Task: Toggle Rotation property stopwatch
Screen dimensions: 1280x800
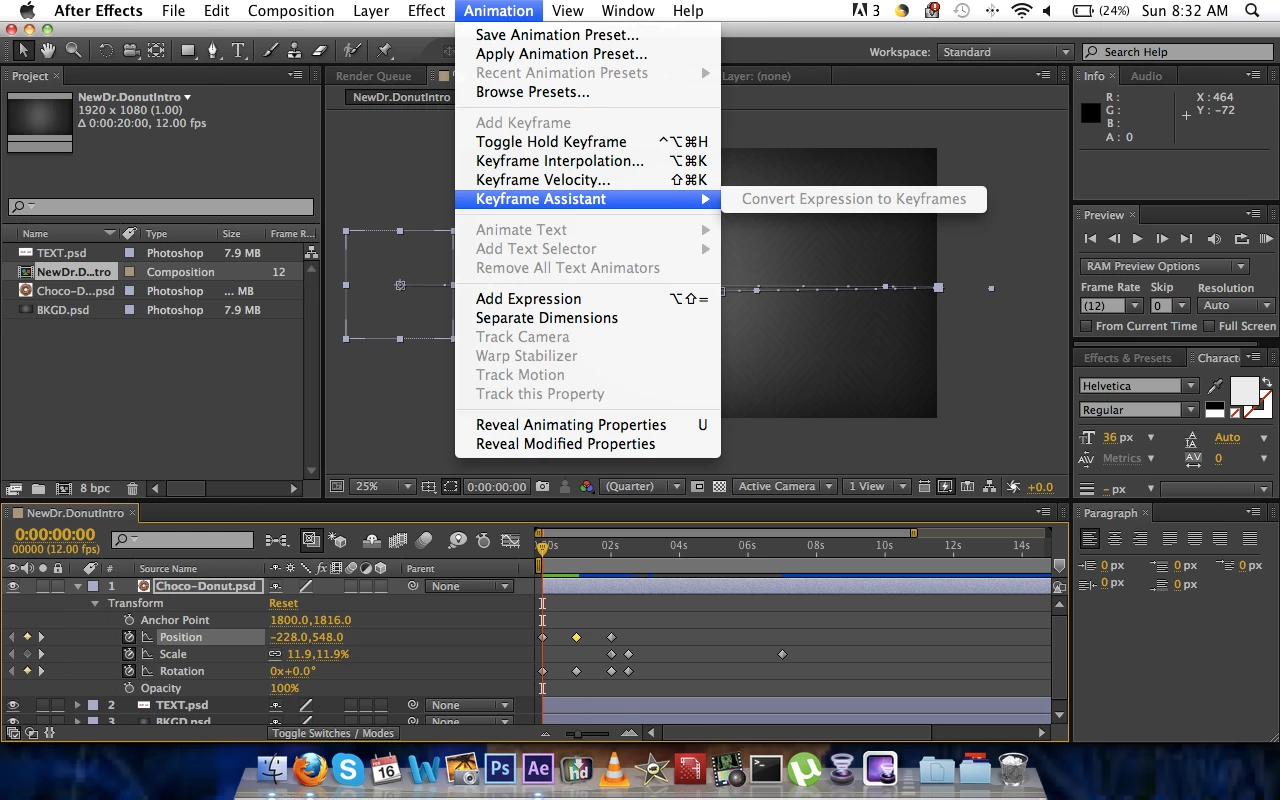Action: pyautogui.click(x=129, y=671)
